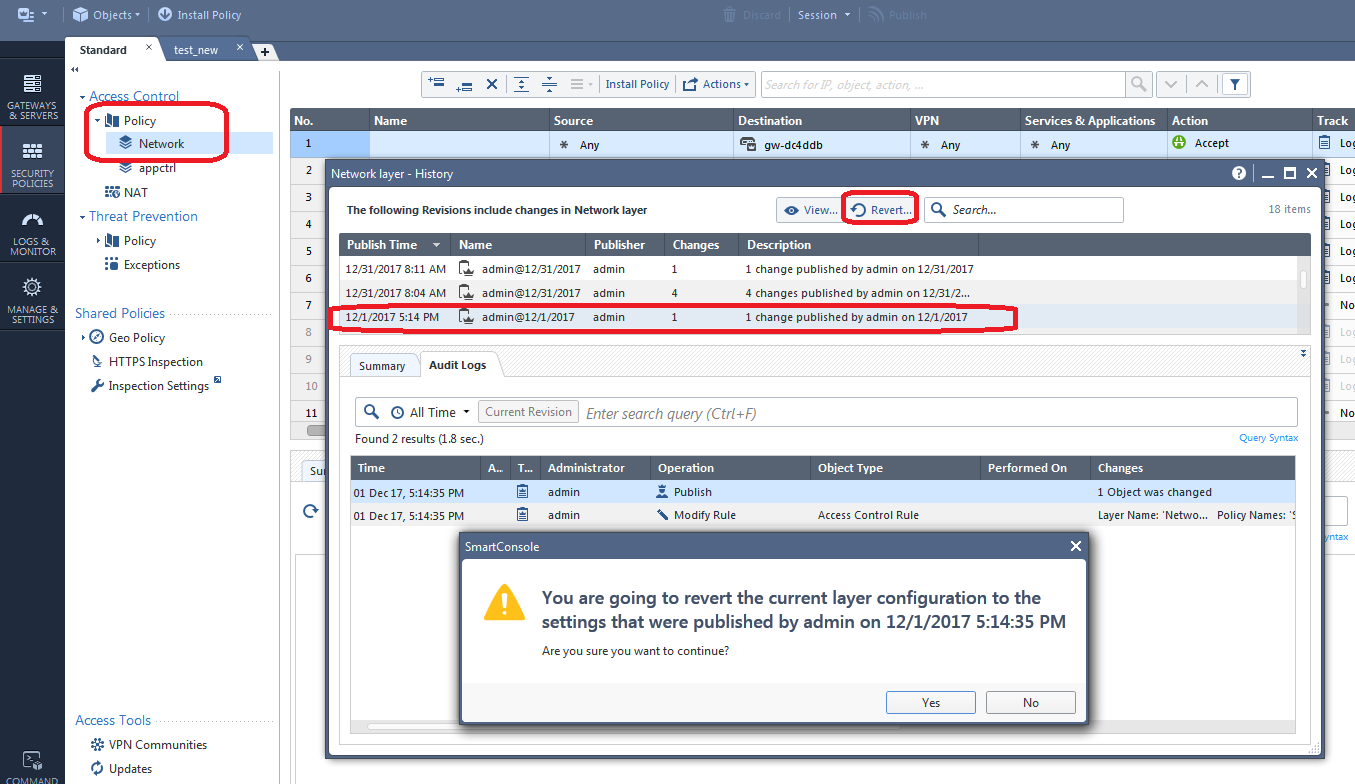The height and width of the screenshot is (784, 1355).
Task: Open the Security Policies sidebar view
Action: point(32,164)
